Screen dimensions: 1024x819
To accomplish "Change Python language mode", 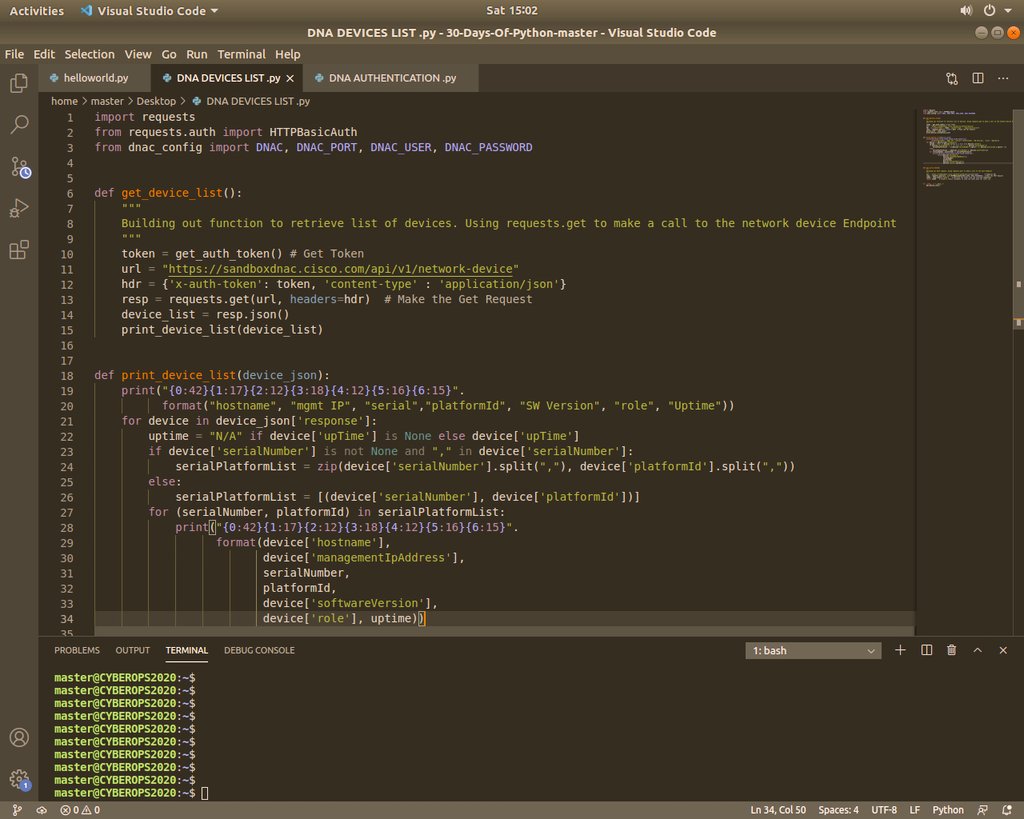I will 948,810.
